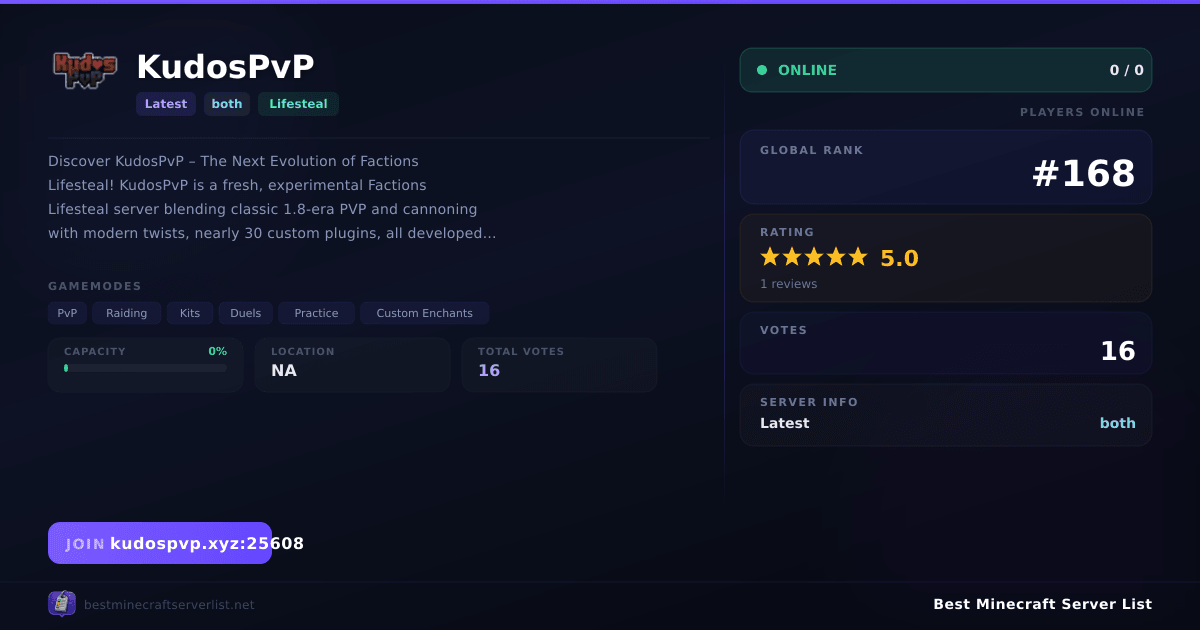Viewport: 1200px width, 630px height.
Task: Choose the Raiding gamemode chip
Action: click(127, 313)
